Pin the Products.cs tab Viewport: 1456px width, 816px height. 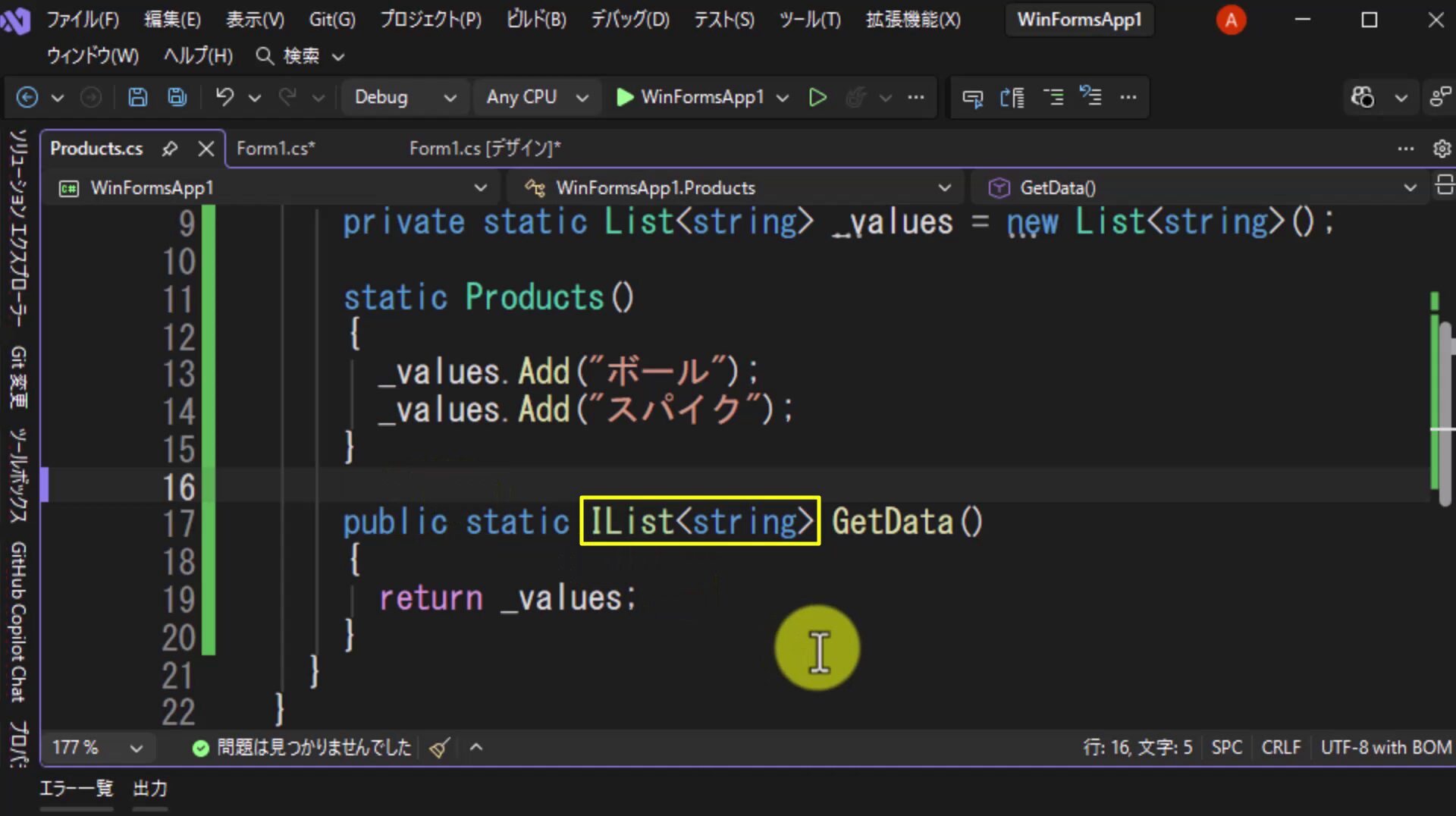click(x=170, y=148)
